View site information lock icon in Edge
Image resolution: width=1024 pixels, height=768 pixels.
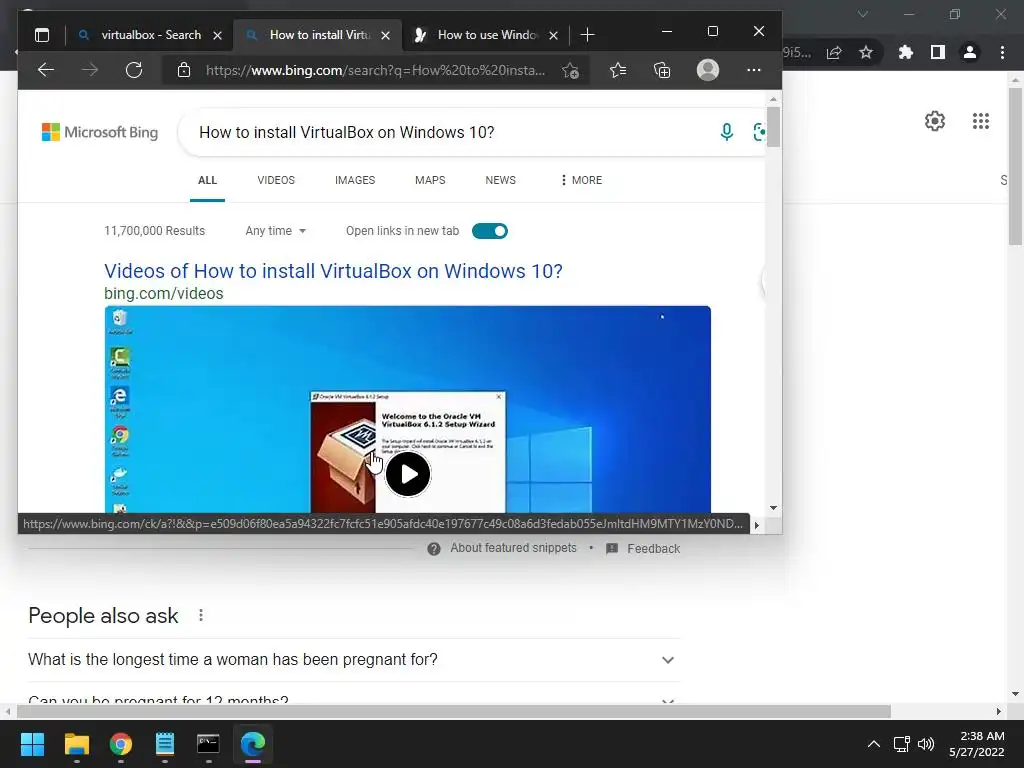click(184, 70)
